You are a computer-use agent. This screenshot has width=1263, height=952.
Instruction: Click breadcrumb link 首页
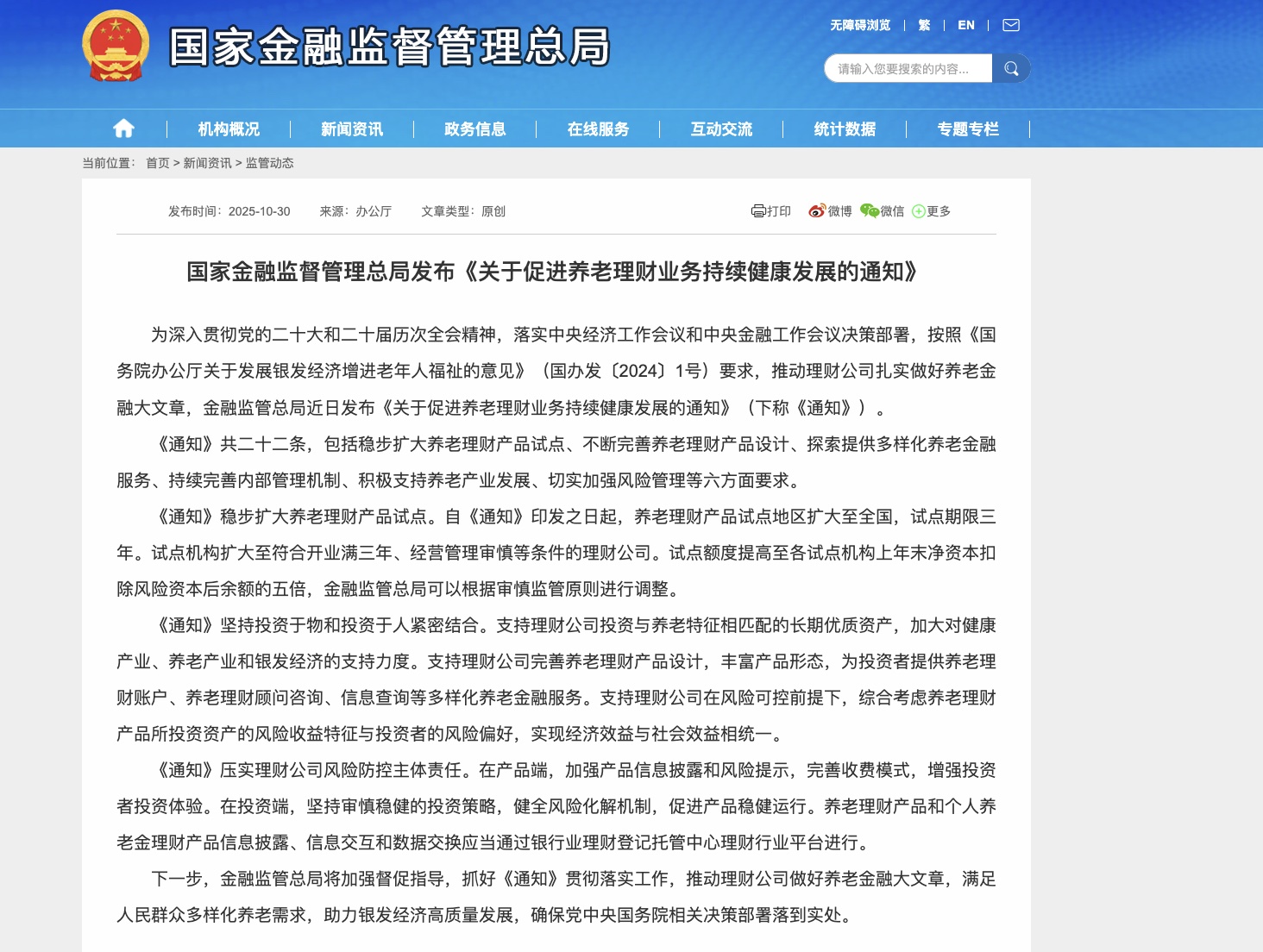pyautogui.click(x=158, y=163)
